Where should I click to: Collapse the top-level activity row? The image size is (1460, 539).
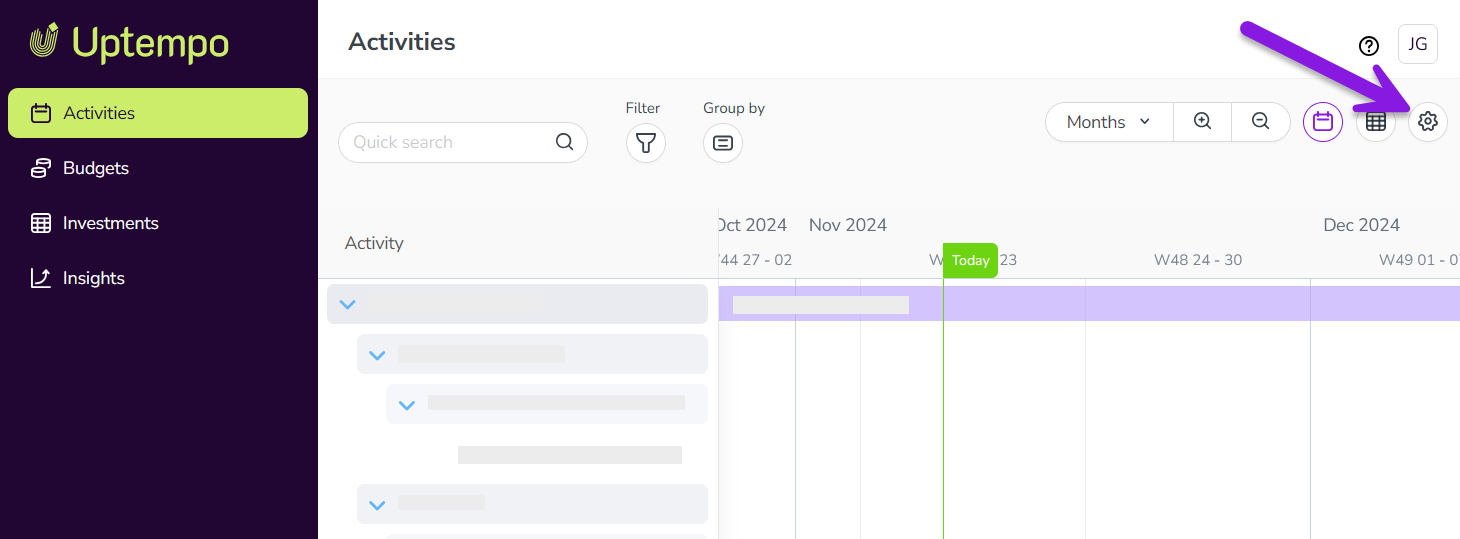(x=347, y=304)
